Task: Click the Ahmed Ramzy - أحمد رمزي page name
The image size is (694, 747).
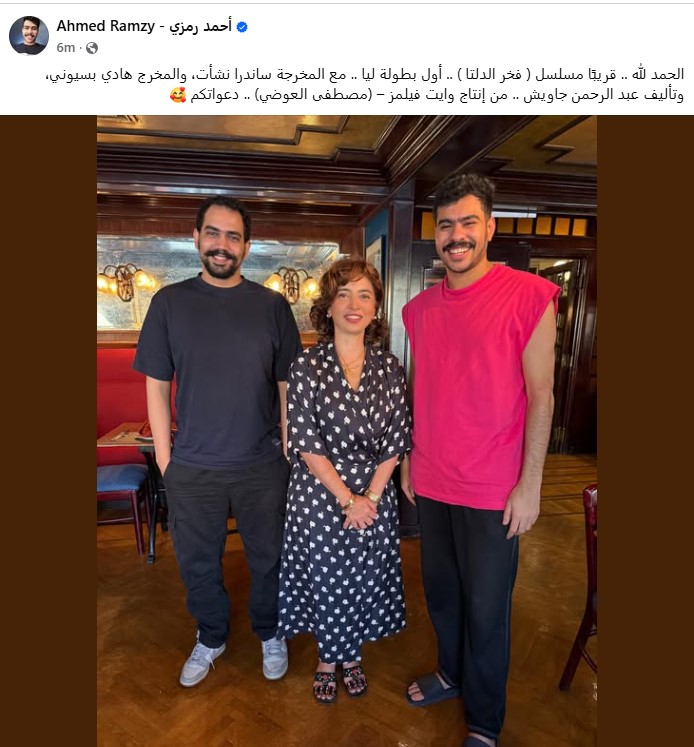Action: click(144, 26)
